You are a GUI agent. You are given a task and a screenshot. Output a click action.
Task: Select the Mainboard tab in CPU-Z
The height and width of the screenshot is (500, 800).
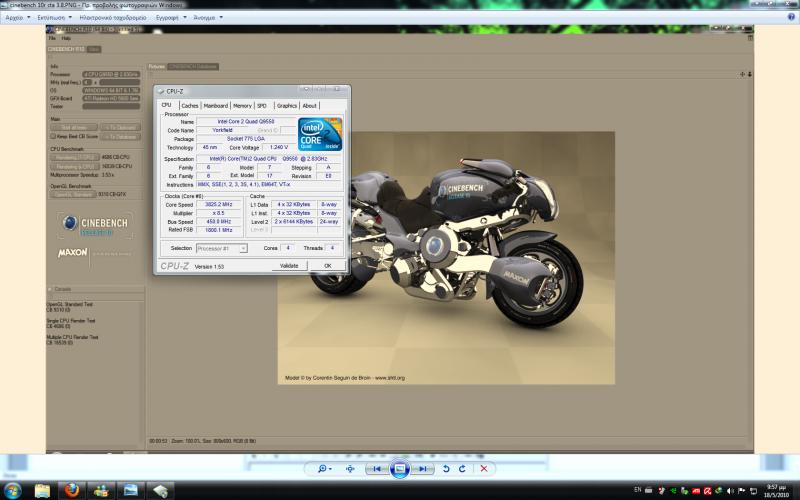point(216,106)
